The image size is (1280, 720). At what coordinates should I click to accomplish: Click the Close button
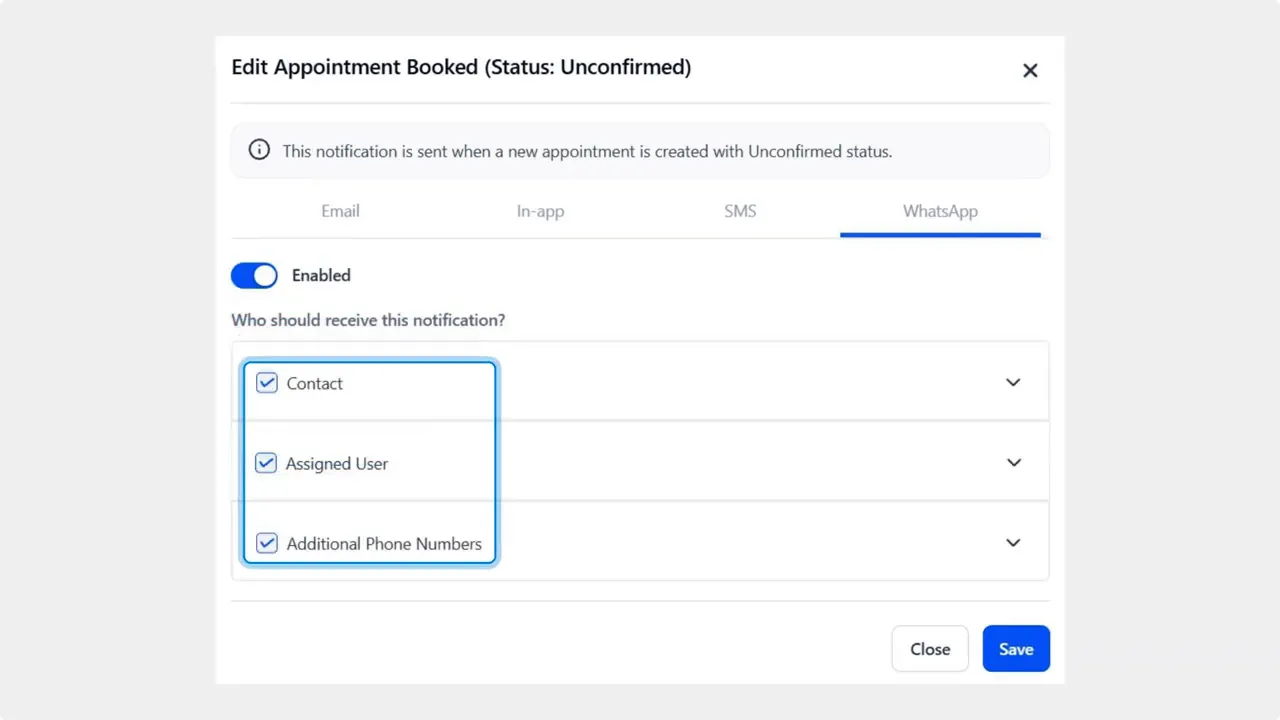[x=930, y=648]
